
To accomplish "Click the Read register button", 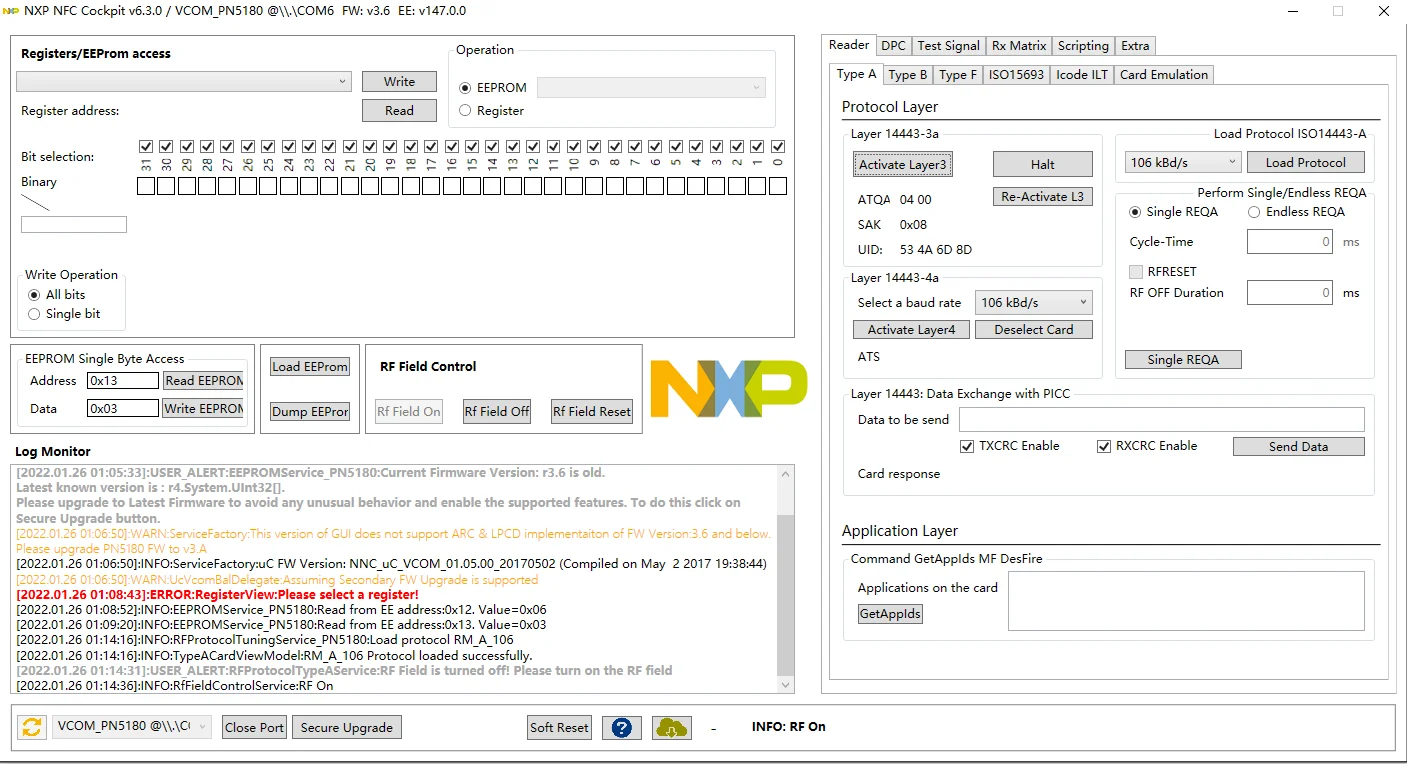I will coord(399,111).
